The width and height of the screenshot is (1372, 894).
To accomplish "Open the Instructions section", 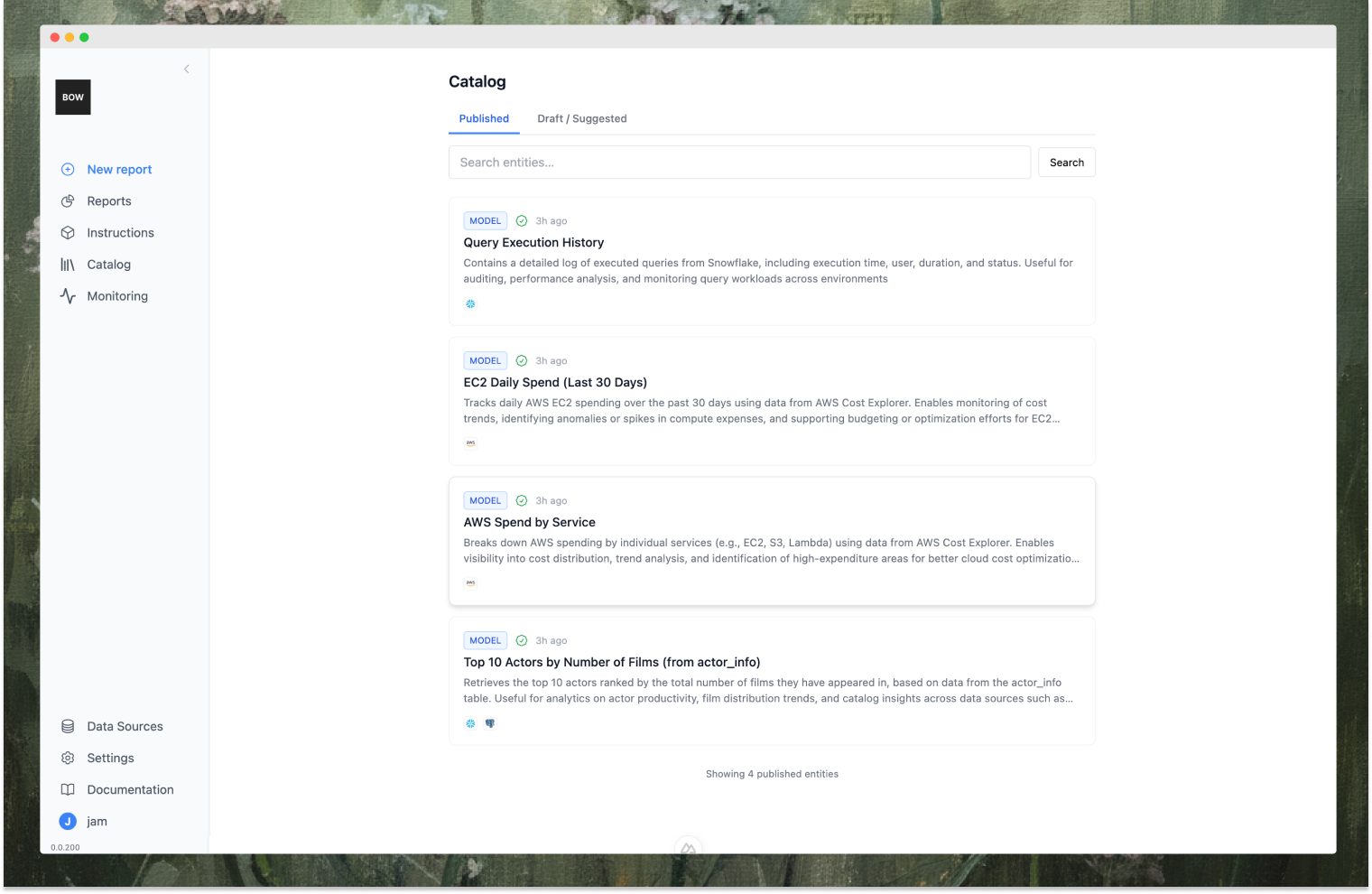I will point(120,233).
